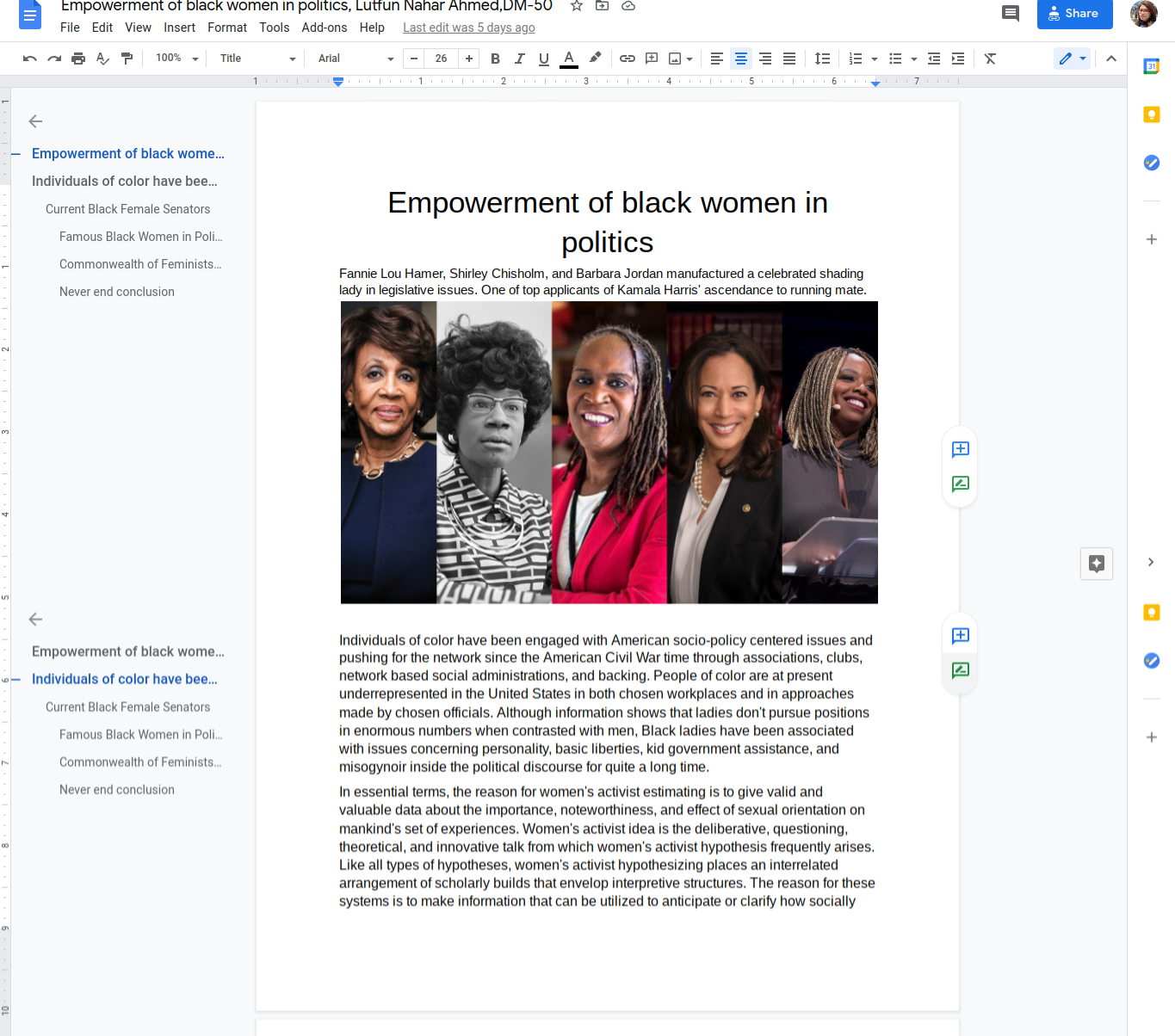Image resolution: width=1175 pixels, height=1036 pixels.
Task: Open the Insert menu
Action: (x=179, y=28)
